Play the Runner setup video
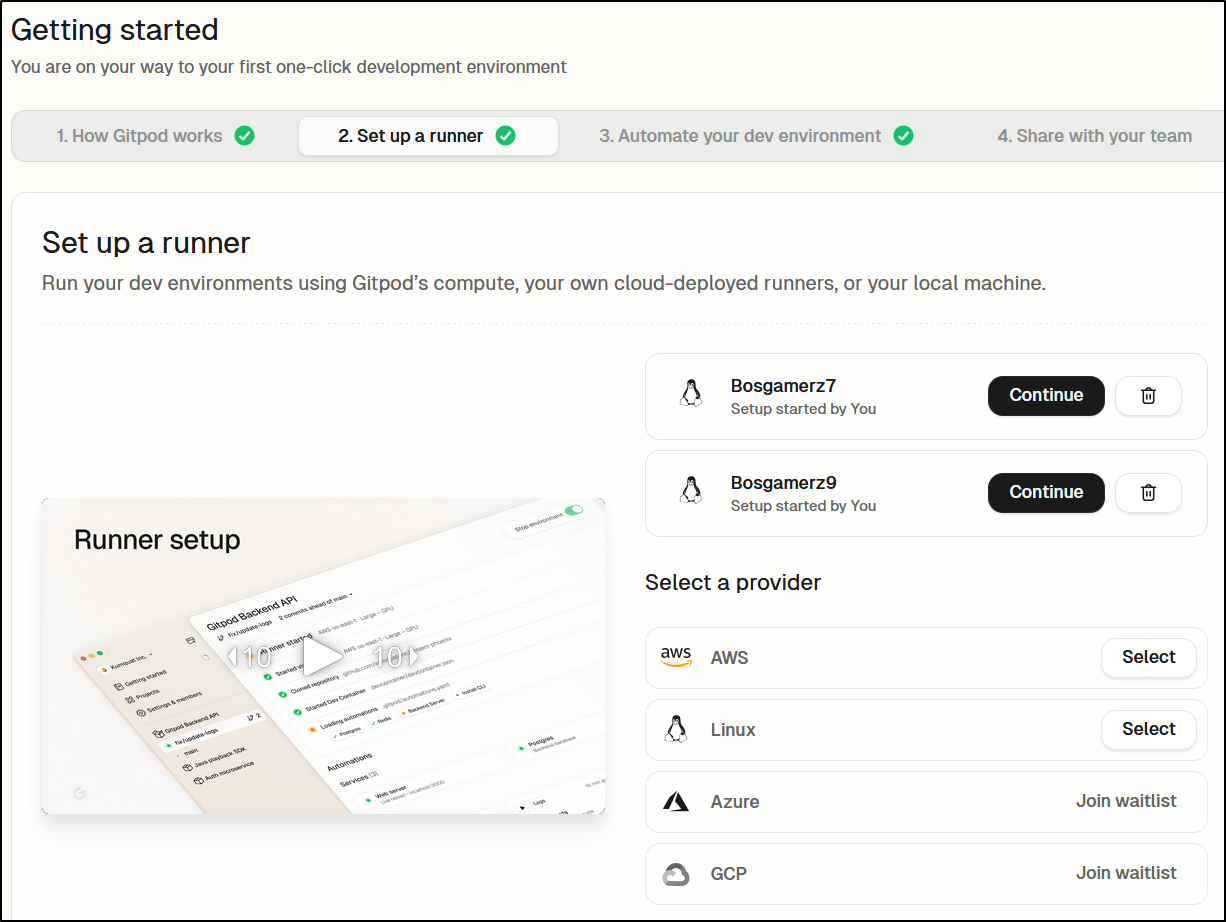This screenshot has width=1226, height=922. point(322,657)
